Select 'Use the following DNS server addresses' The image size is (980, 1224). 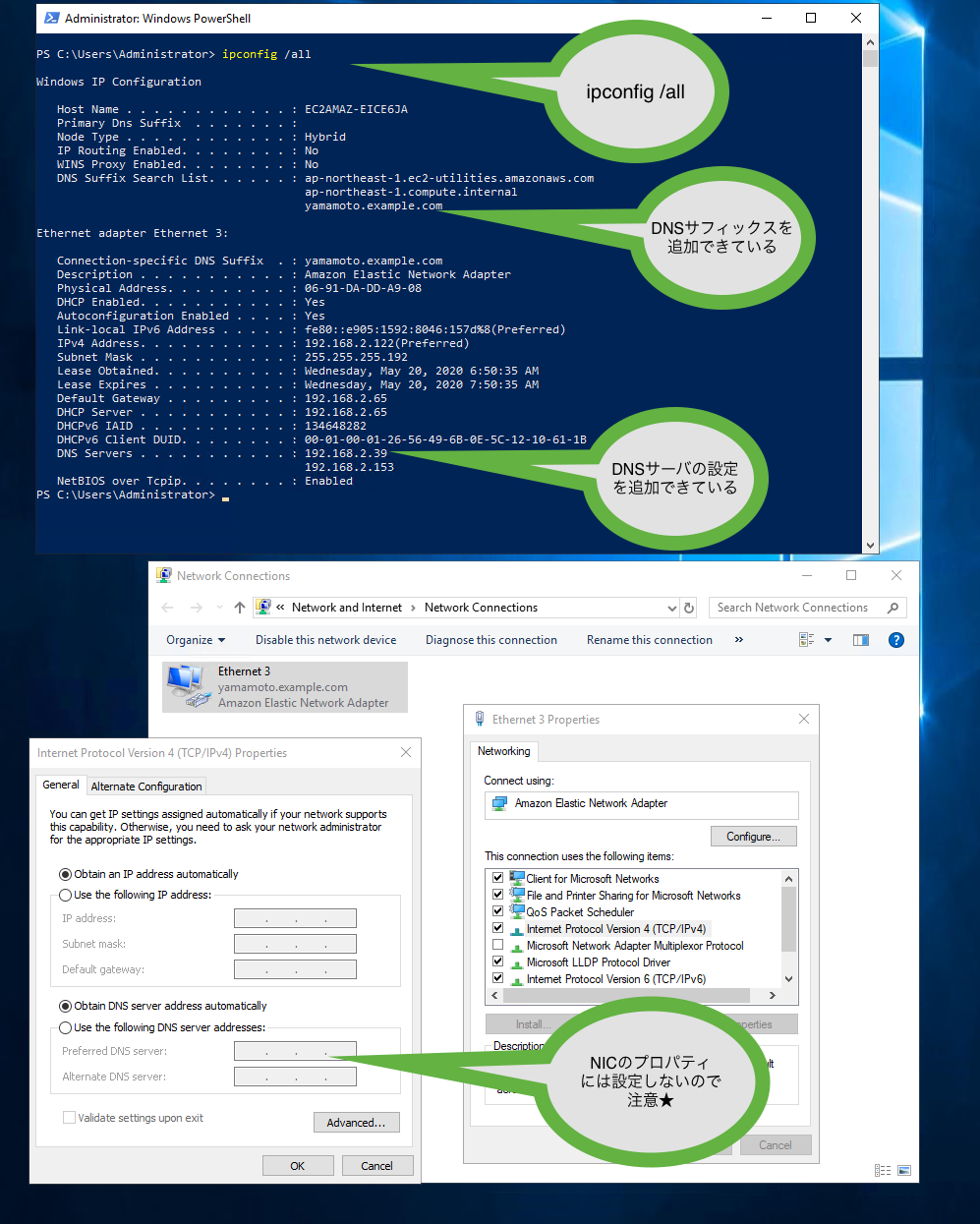(x=66, y=1027)
